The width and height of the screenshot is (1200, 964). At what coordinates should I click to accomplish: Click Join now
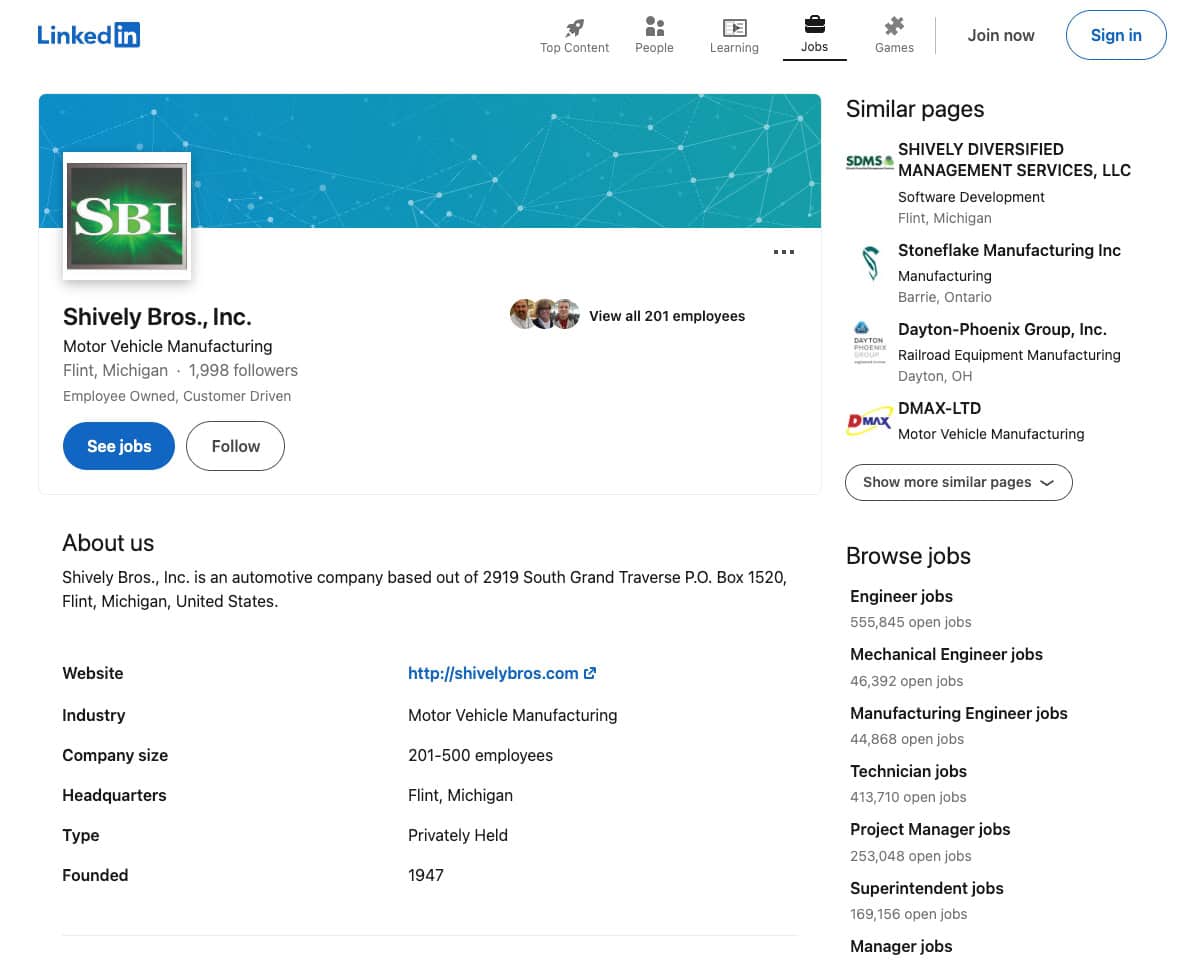click(x=1000, y=35)
